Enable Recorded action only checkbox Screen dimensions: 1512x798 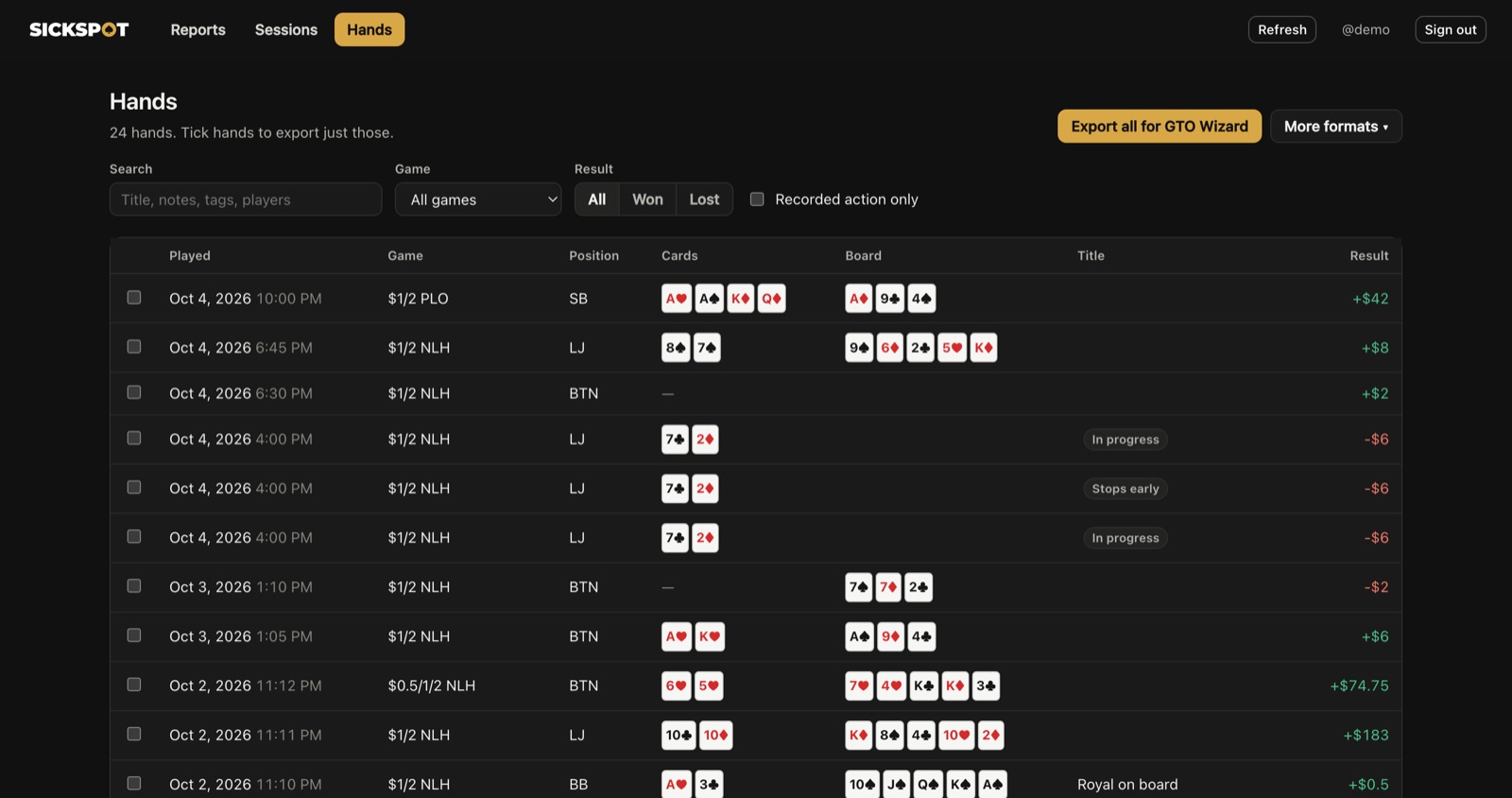757,199
